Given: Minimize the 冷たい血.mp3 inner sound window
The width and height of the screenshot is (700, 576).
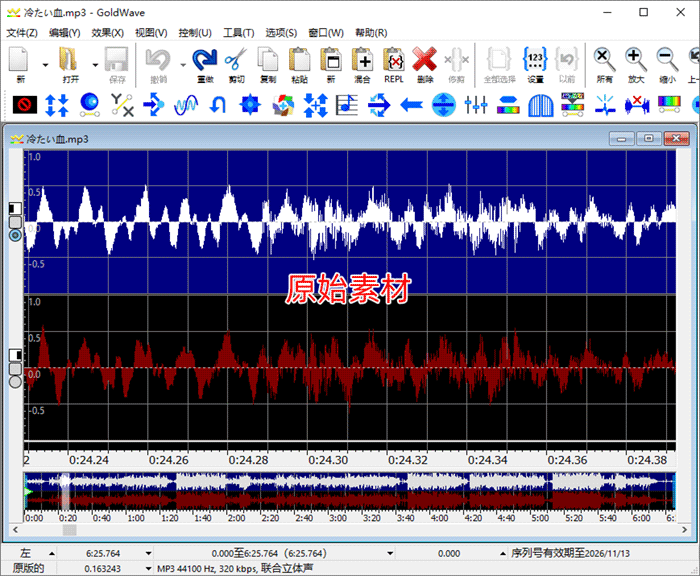Looking at the screenshot, I should click(x=621, y=139).
